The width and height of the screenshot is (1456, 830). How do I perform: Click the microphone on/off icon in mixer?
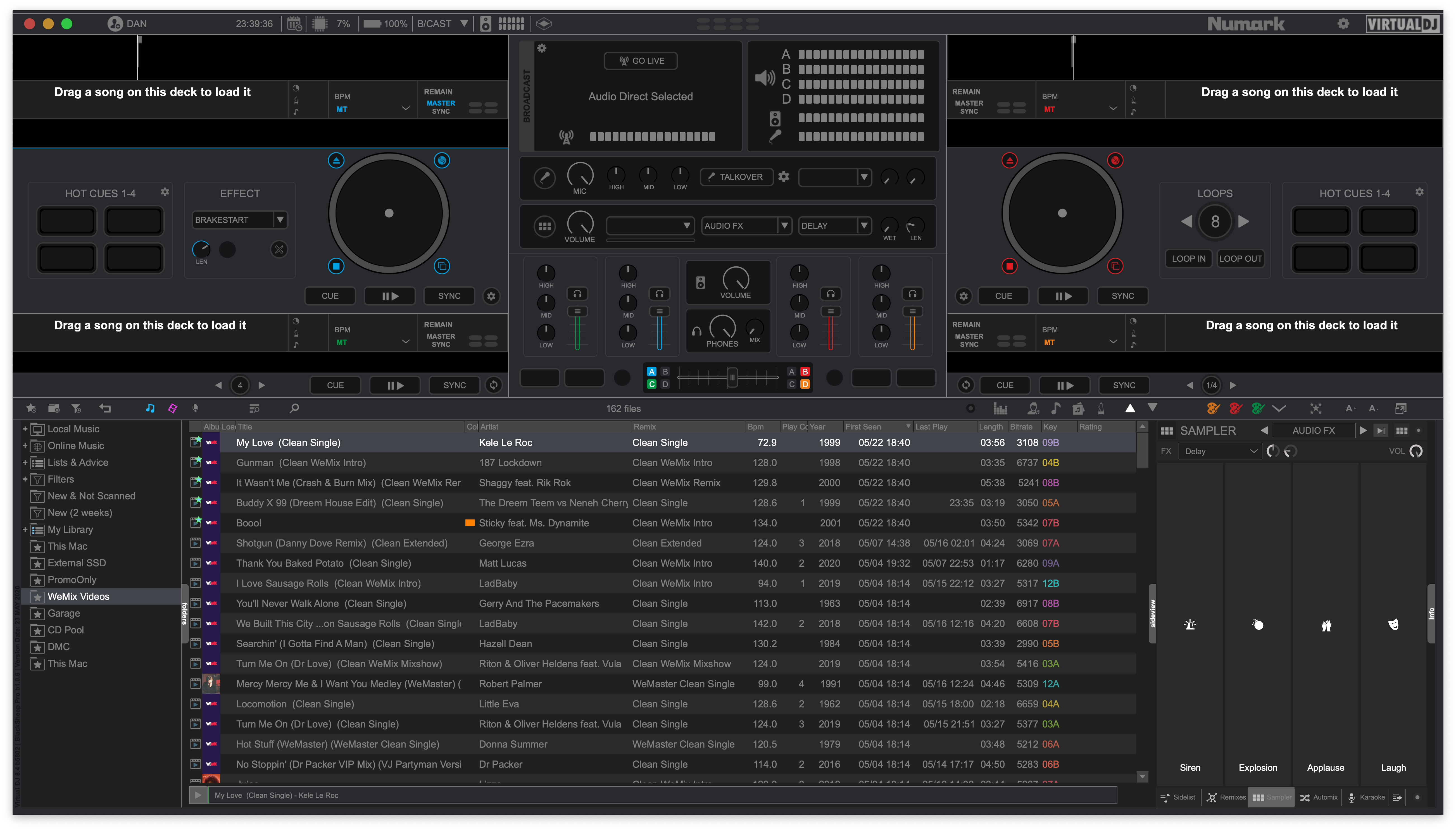tap(544, 177)
